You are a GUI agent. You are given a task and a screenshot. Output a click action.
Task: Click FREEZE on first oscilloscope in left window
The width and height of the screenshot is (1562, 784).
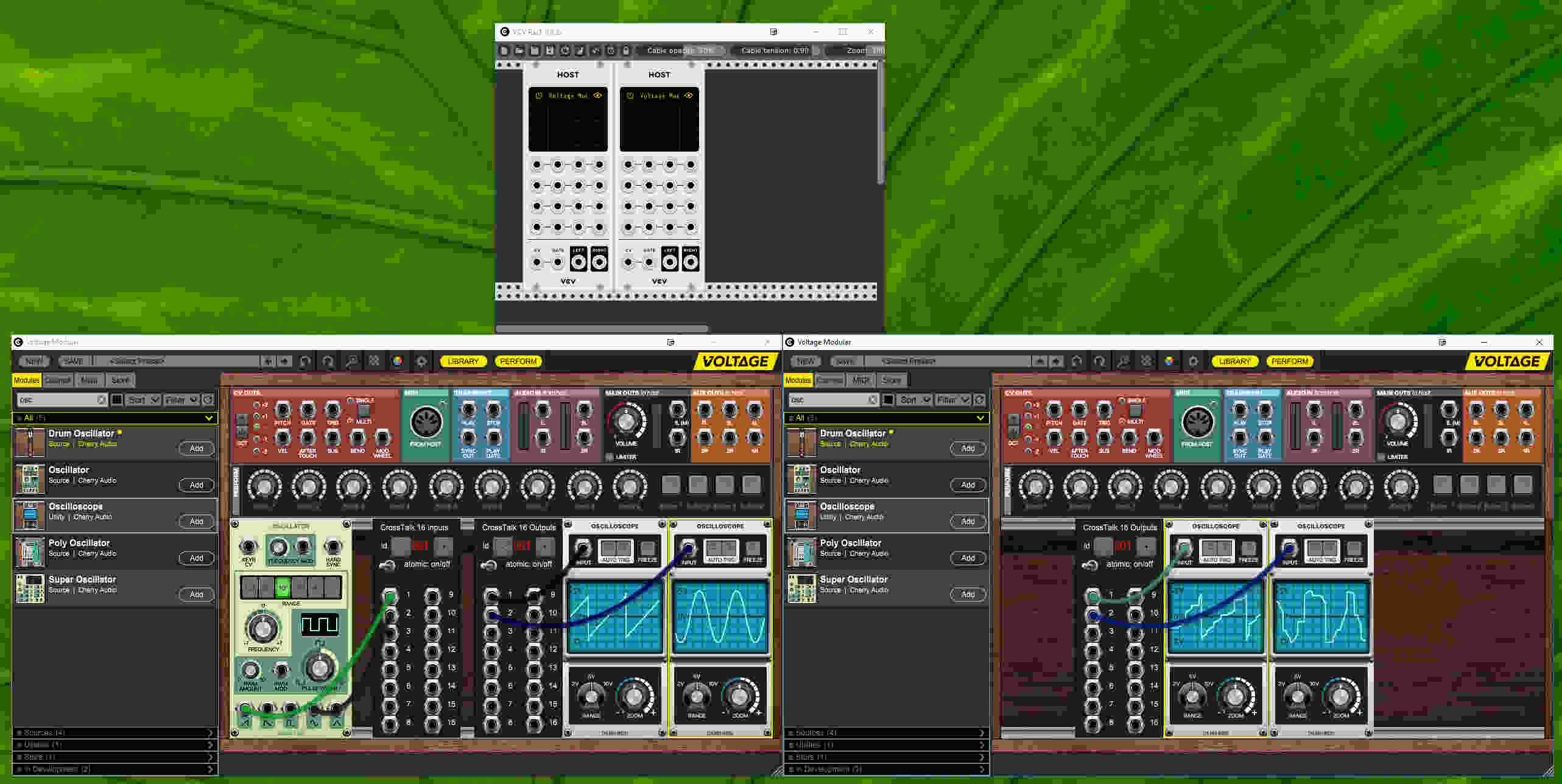(x=647, y=549)
